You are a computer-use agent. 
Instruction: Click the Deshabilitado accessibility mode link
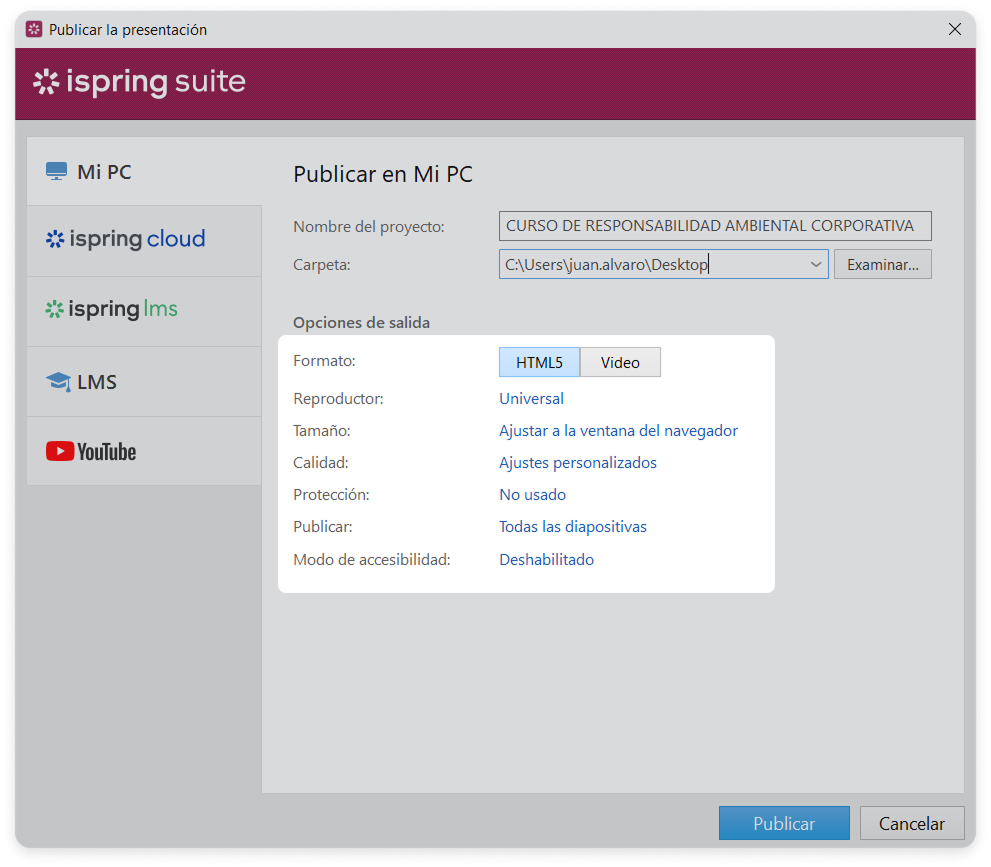546,560
